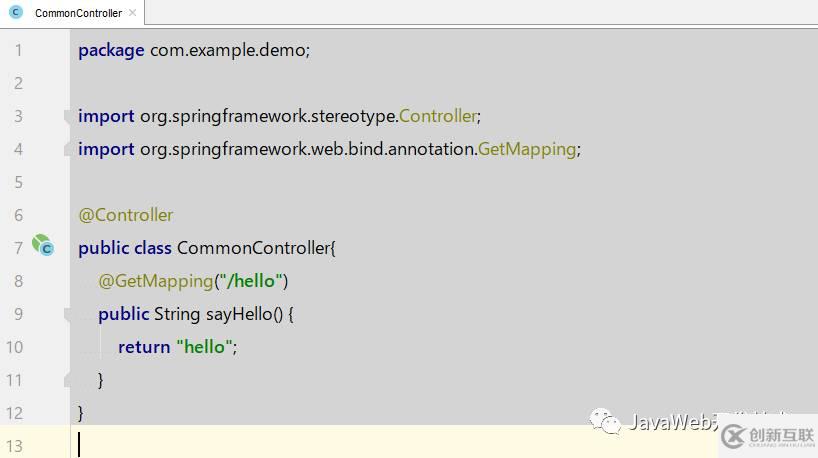This screenshot has width=818, height=458.
Task: Place cursor on empty line 13
Action: 300,444
